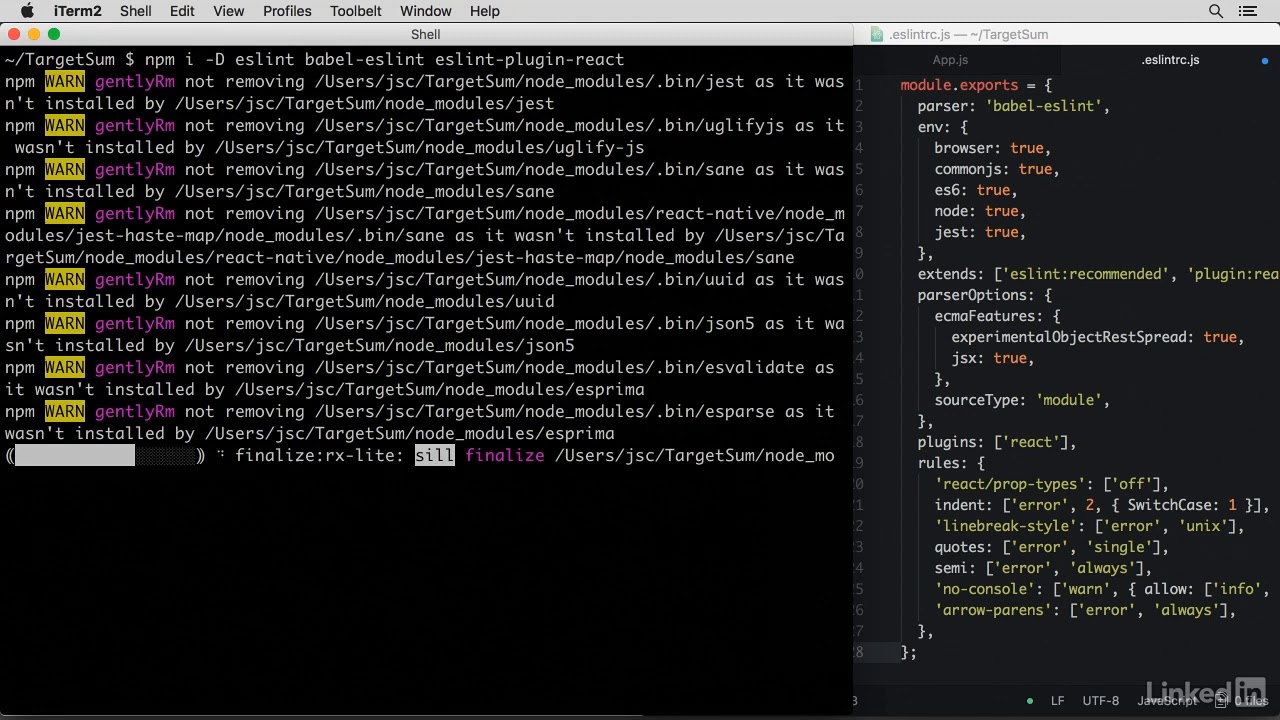Click the green status dot in editor status bar

click(x=1029, y=701)
